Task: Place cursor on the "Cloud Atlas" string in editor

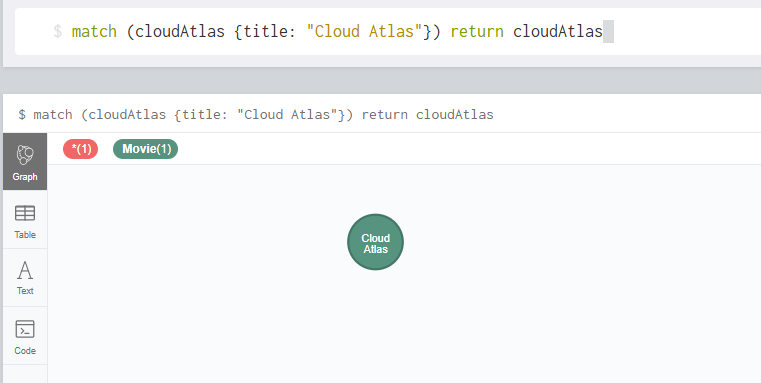Action: point(364,32)
